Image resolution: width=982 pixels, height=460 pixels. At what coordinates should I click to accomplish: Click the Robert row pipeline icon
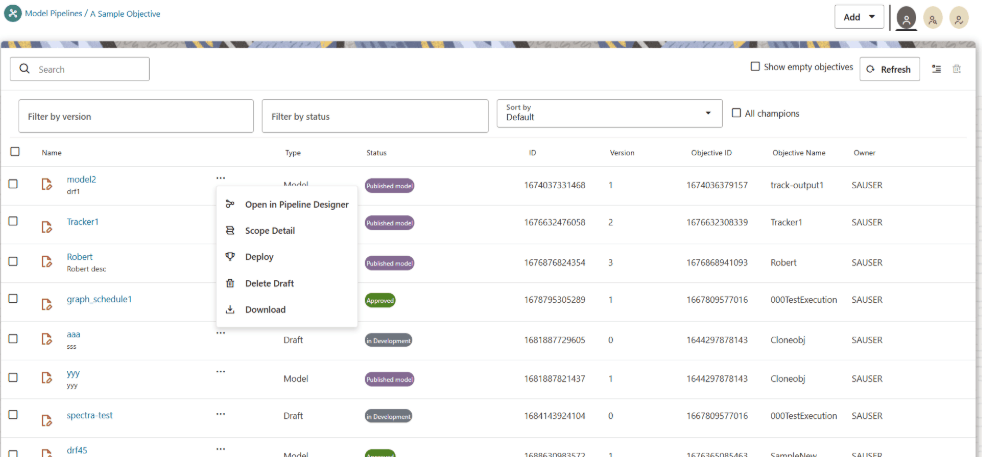point(46,262)
